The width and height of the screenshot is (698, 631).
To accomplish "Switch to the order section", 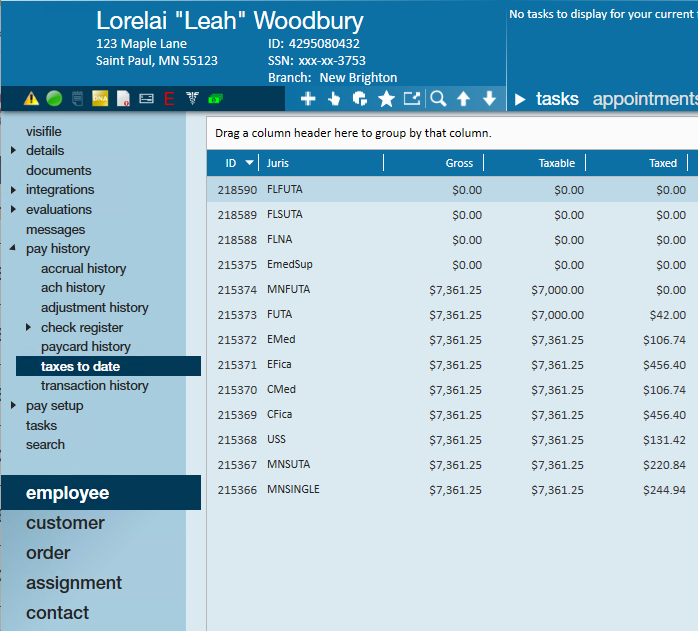I will point(48,553).
